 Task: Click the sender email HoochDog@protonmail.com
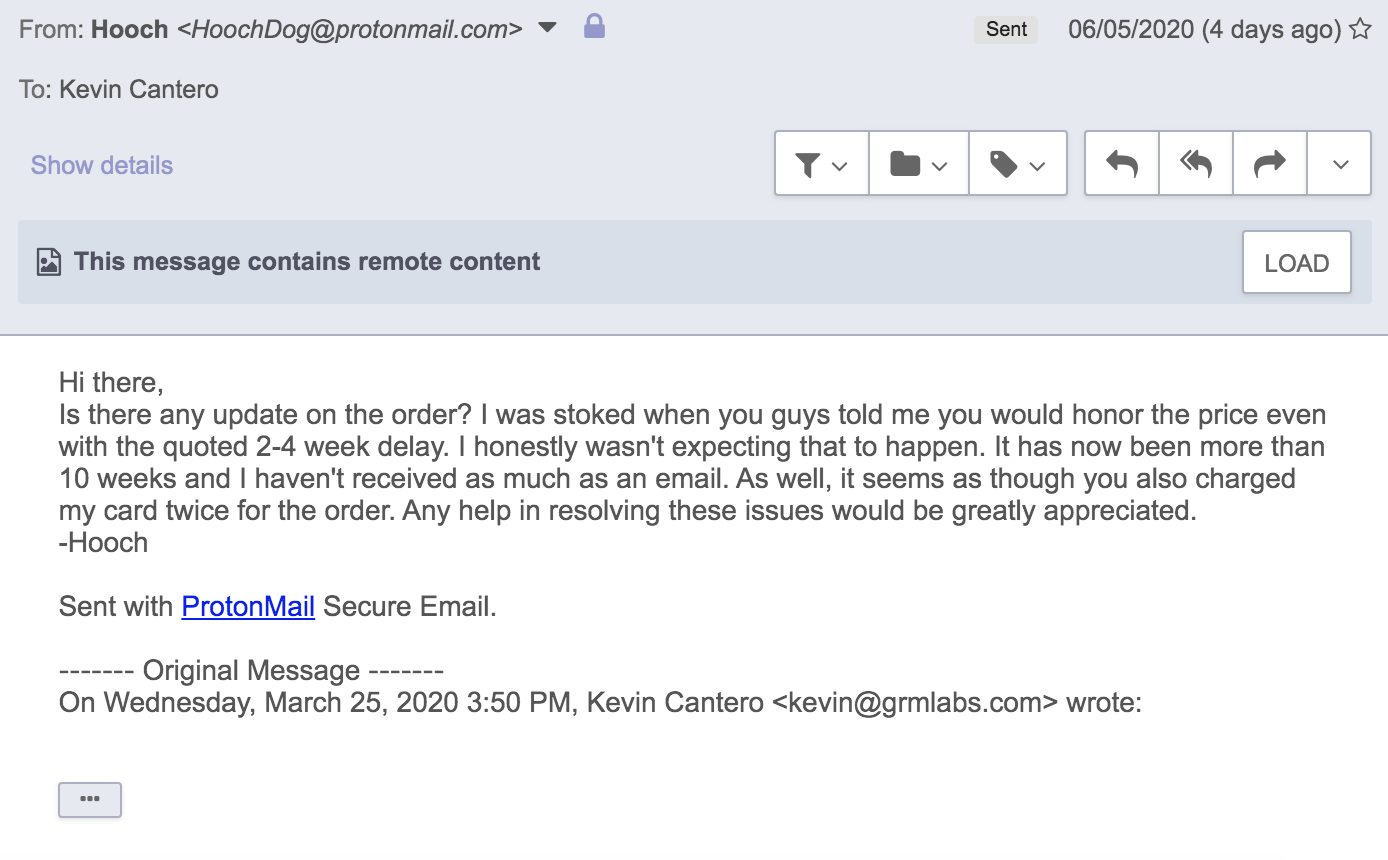point(349,29)
